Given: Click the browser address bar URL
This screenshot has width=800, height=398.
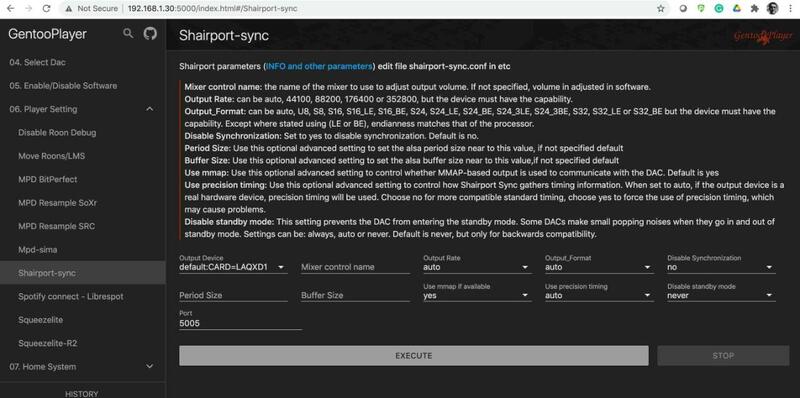Looking at the screenshot, I should pyautogui.click(x=212, y=9).
